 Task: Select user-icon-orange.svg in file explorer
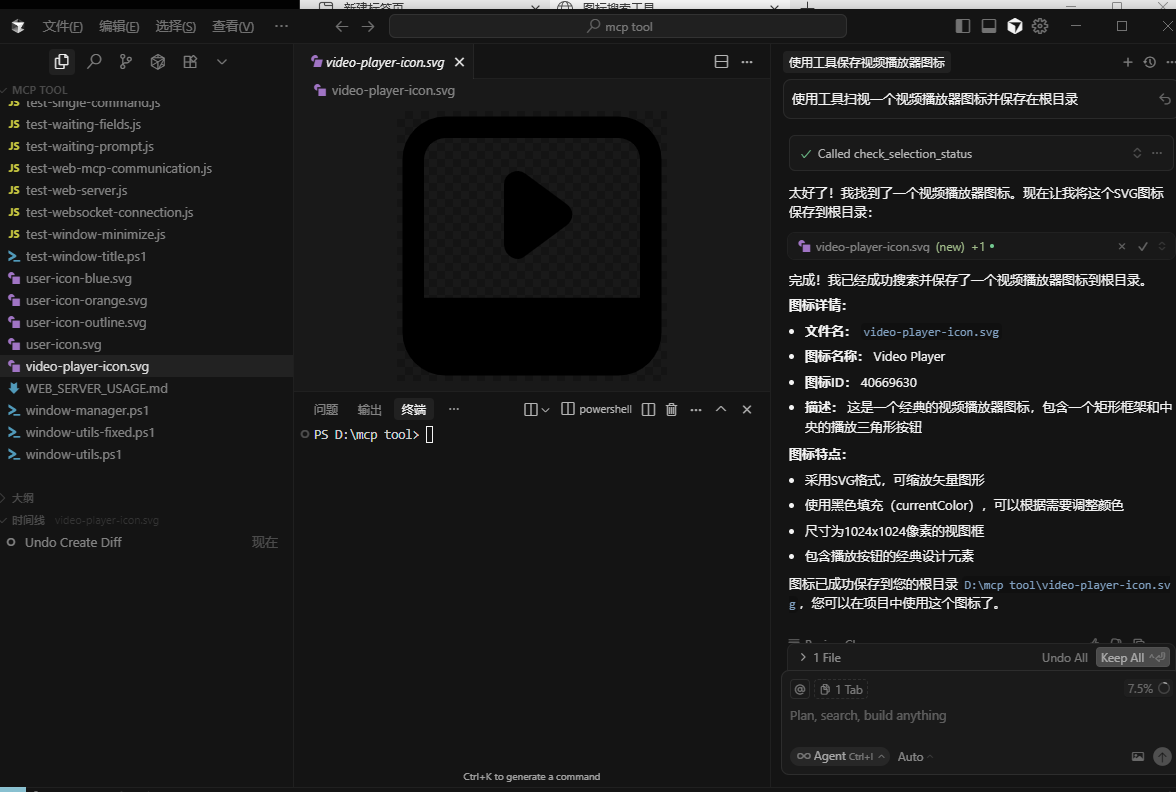pos(86,300)
